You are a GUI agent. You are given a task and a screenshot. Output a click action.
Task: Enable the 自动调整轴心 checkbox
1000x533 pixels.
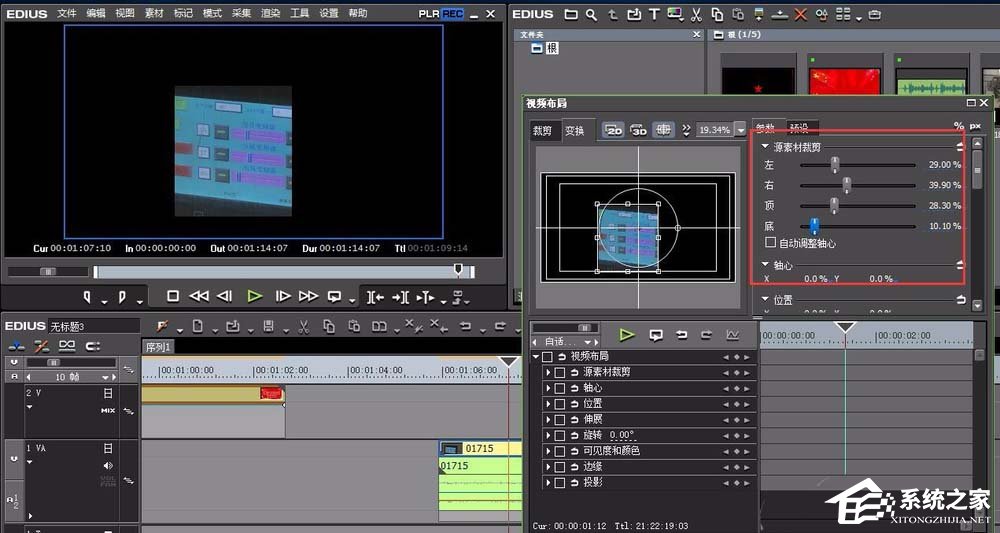point(770,243)
